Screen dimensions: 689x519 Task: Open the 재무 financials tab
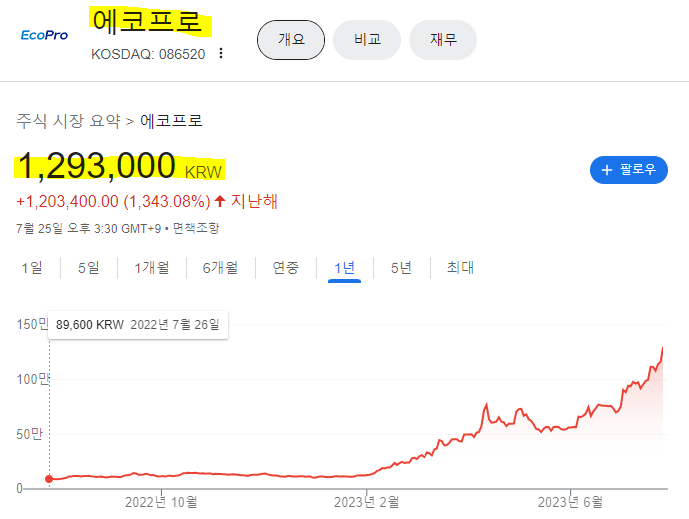443,40
